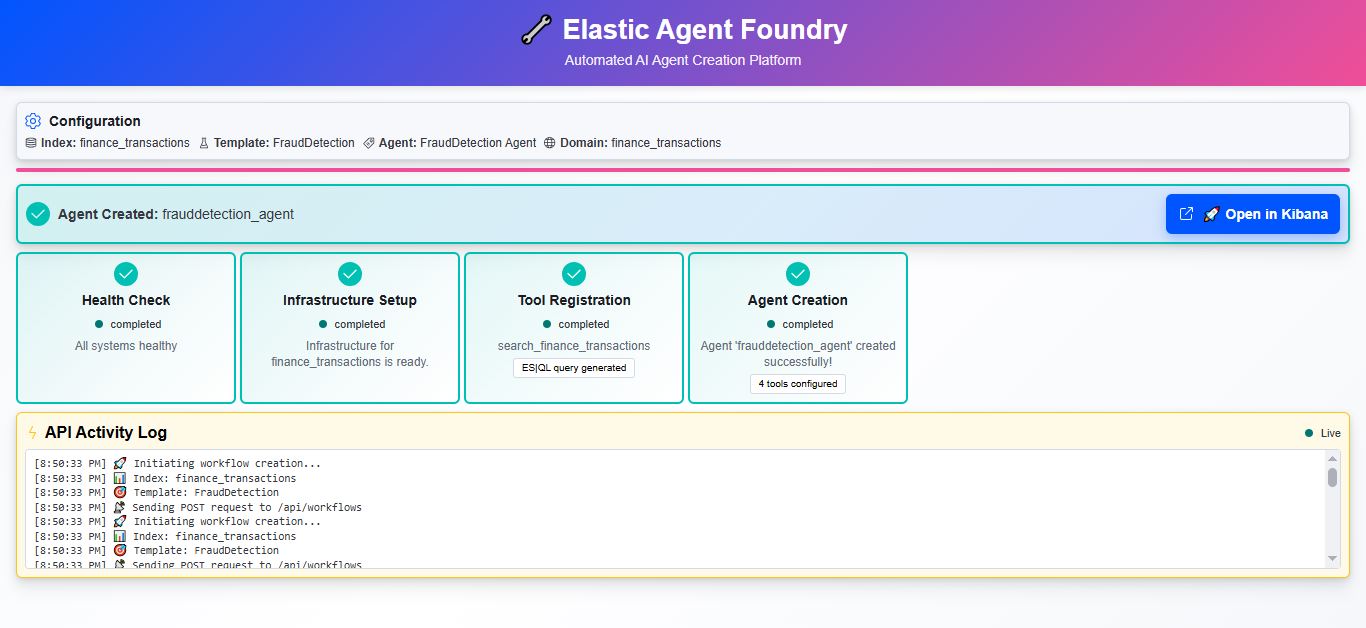Viewport: 1366px width, 628px height.
Task: Click the "Agent 'frauddetection_agent' created successfully!" message
Action: [798, 354]
